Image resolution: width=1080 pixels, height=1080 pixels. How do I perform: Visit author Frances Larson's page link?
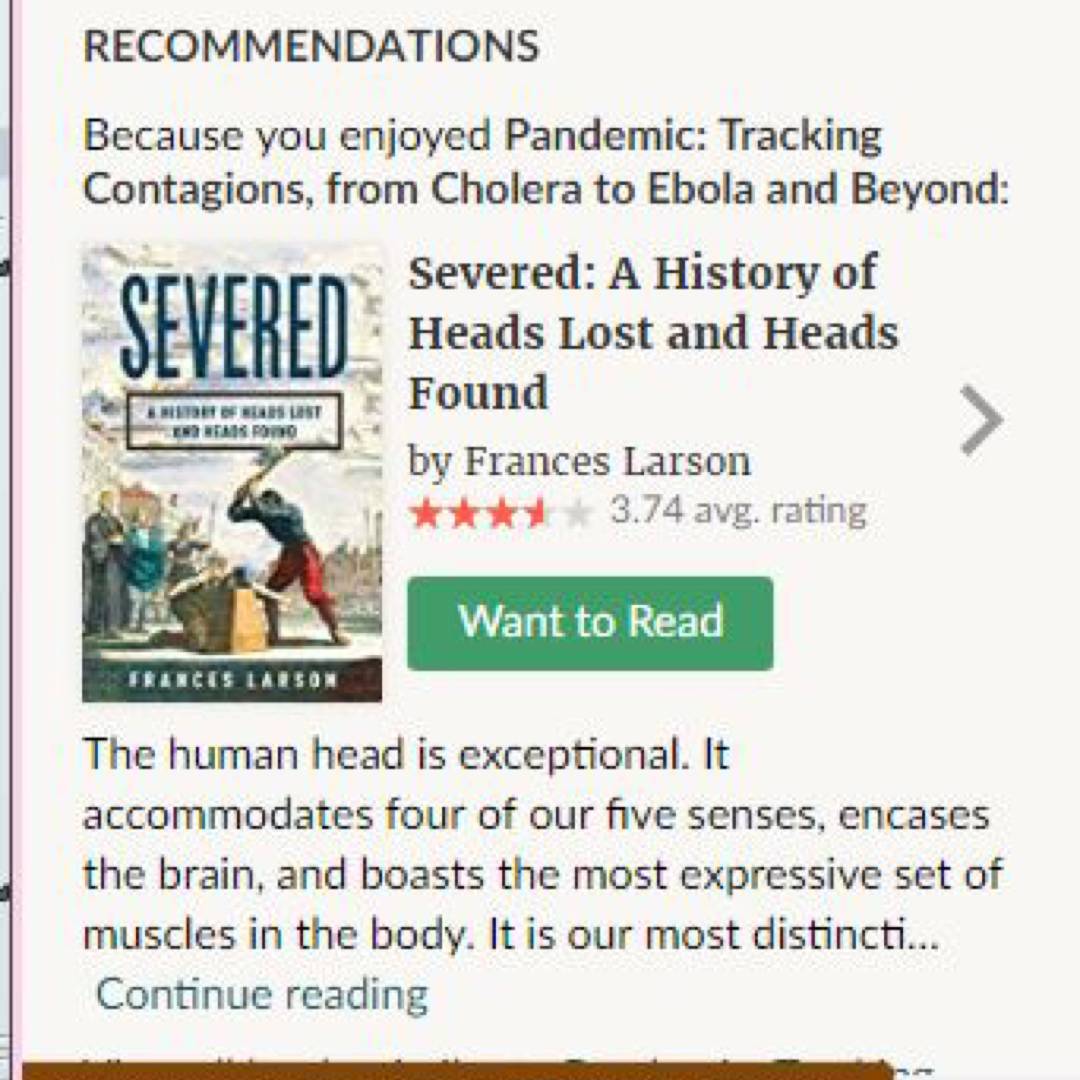point(608,461)
